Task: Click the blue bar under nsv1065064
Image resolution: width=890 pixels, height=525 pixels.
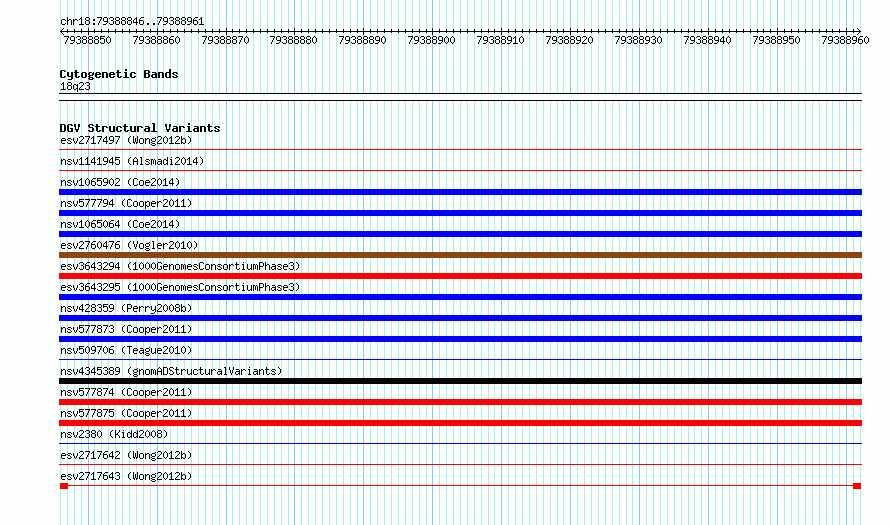Action: (x=460, y=234)
